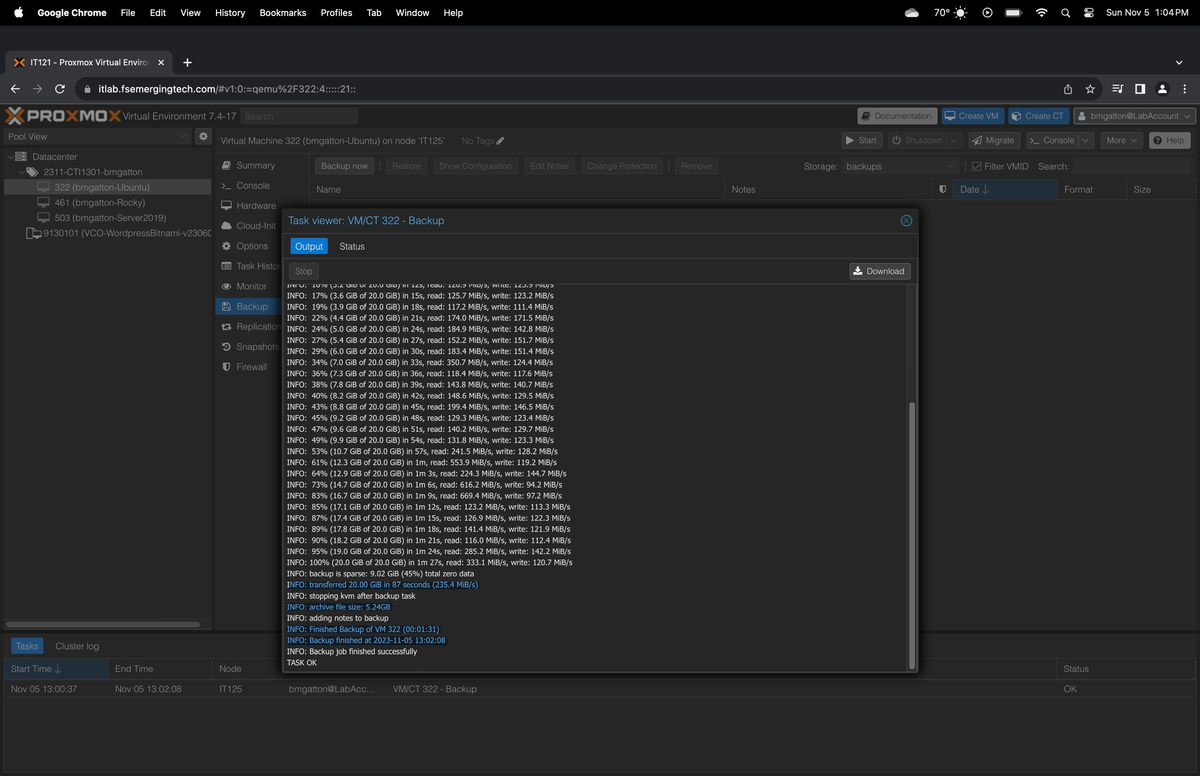
Task: Open the bmgatton@LabAccount user menu
Action: [1134, 116]
